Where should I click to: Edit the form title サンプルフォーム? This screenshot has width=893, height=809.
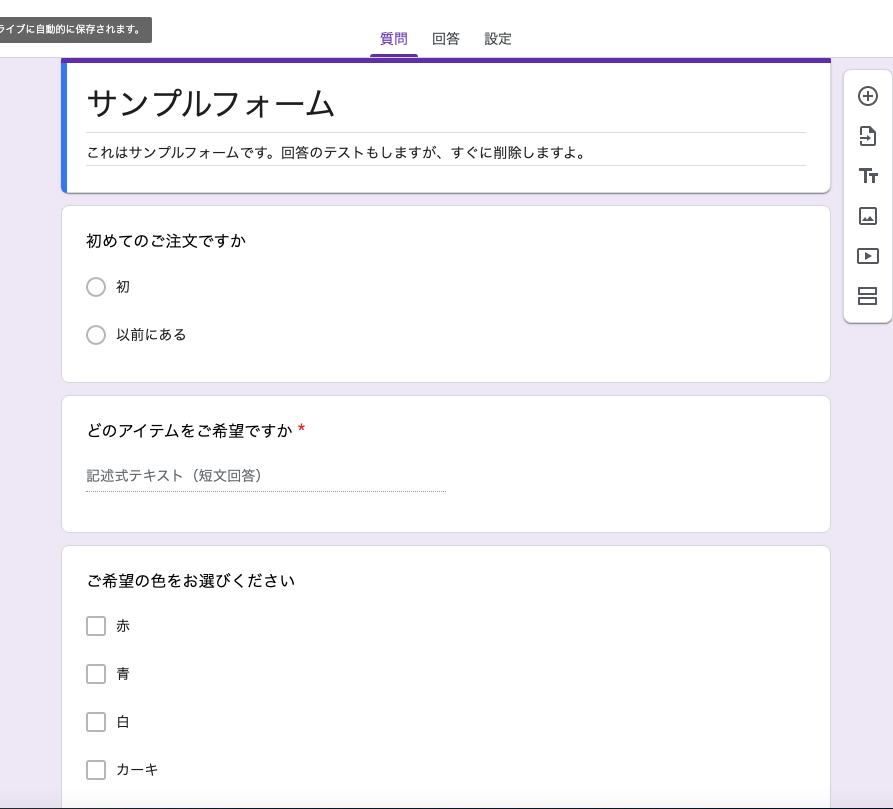[x=209, y=100]
